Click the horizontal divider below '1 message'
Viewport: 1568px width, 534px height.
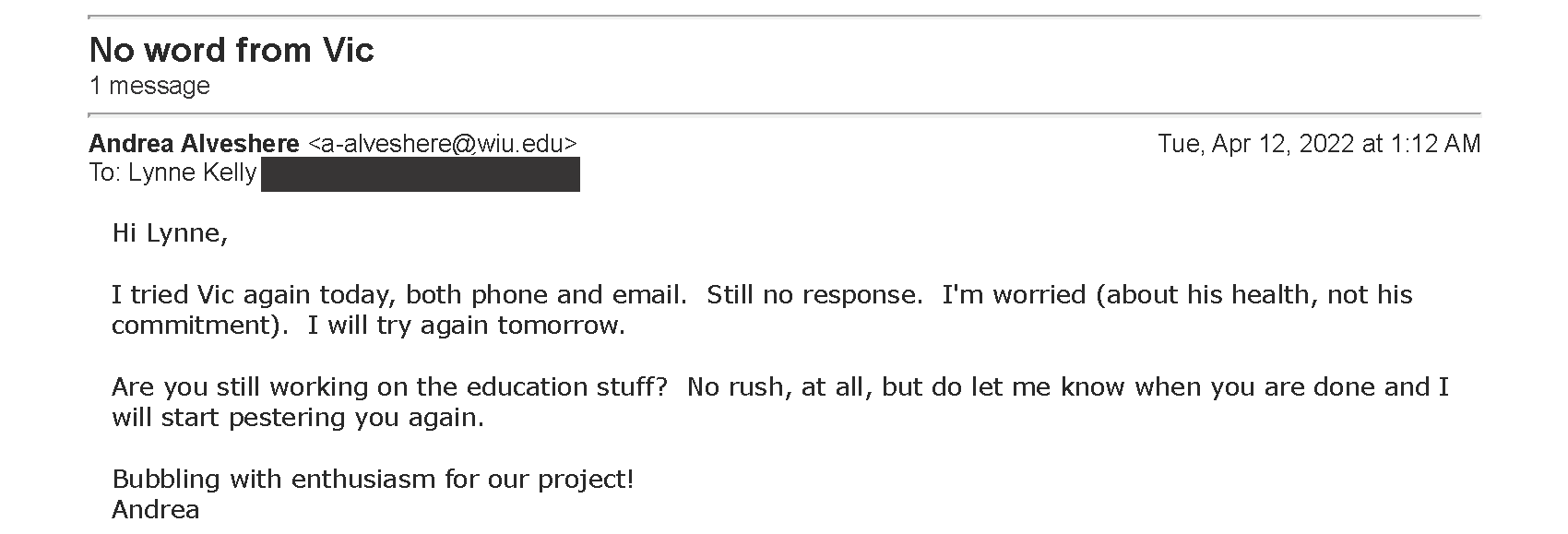pyautogui.click(x=784, y=114)
